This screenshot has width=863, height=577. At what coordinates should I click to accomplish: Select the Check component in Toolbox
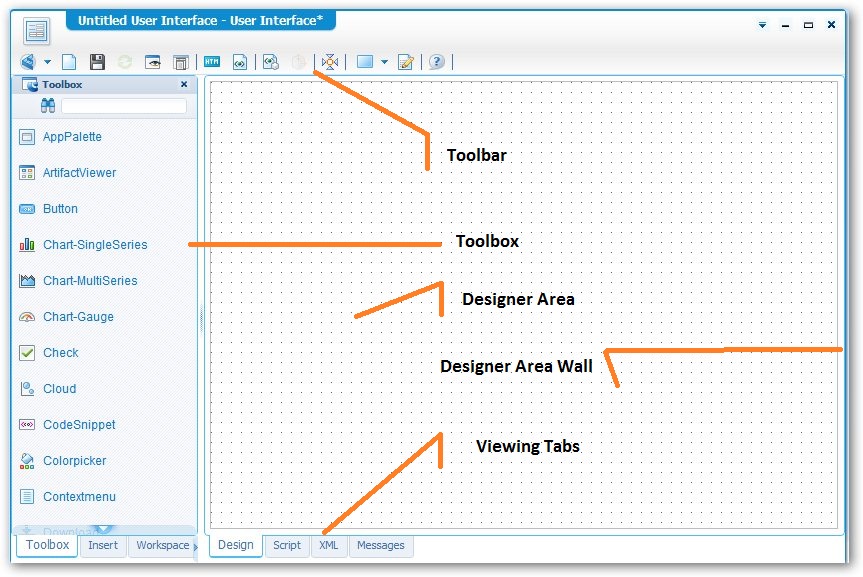coord(60,353)
